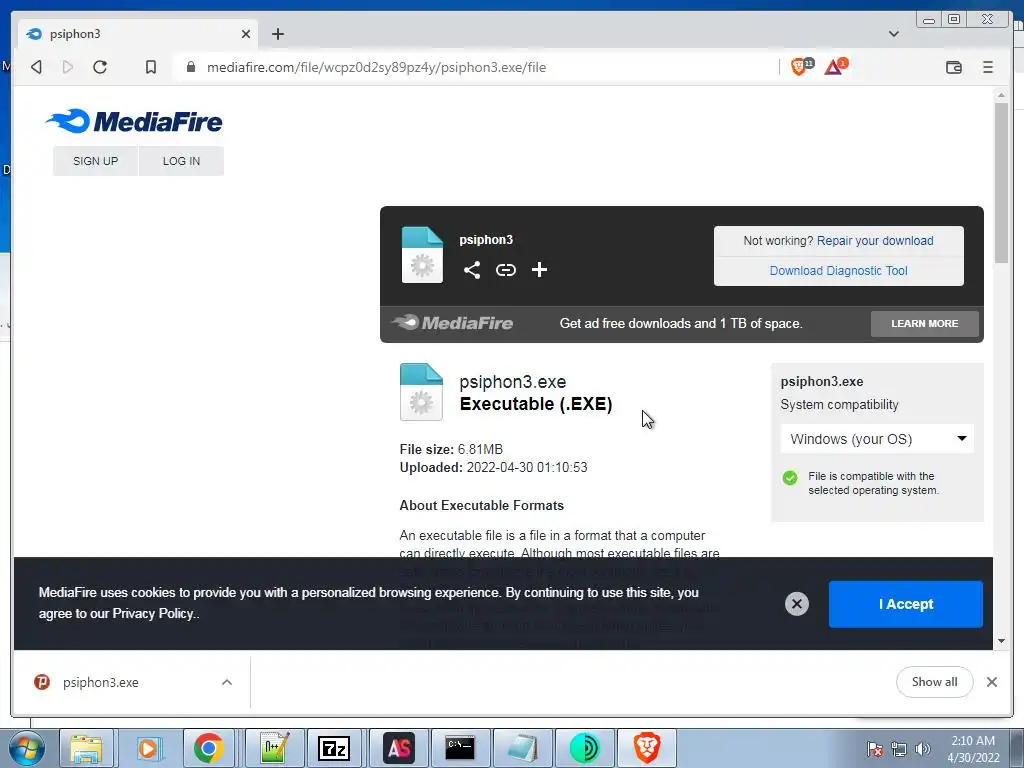The height and width of the screenshot is (768, 1024).
Task: Click Download Diagnostic Tool link
Action: [x=838, y=271]
